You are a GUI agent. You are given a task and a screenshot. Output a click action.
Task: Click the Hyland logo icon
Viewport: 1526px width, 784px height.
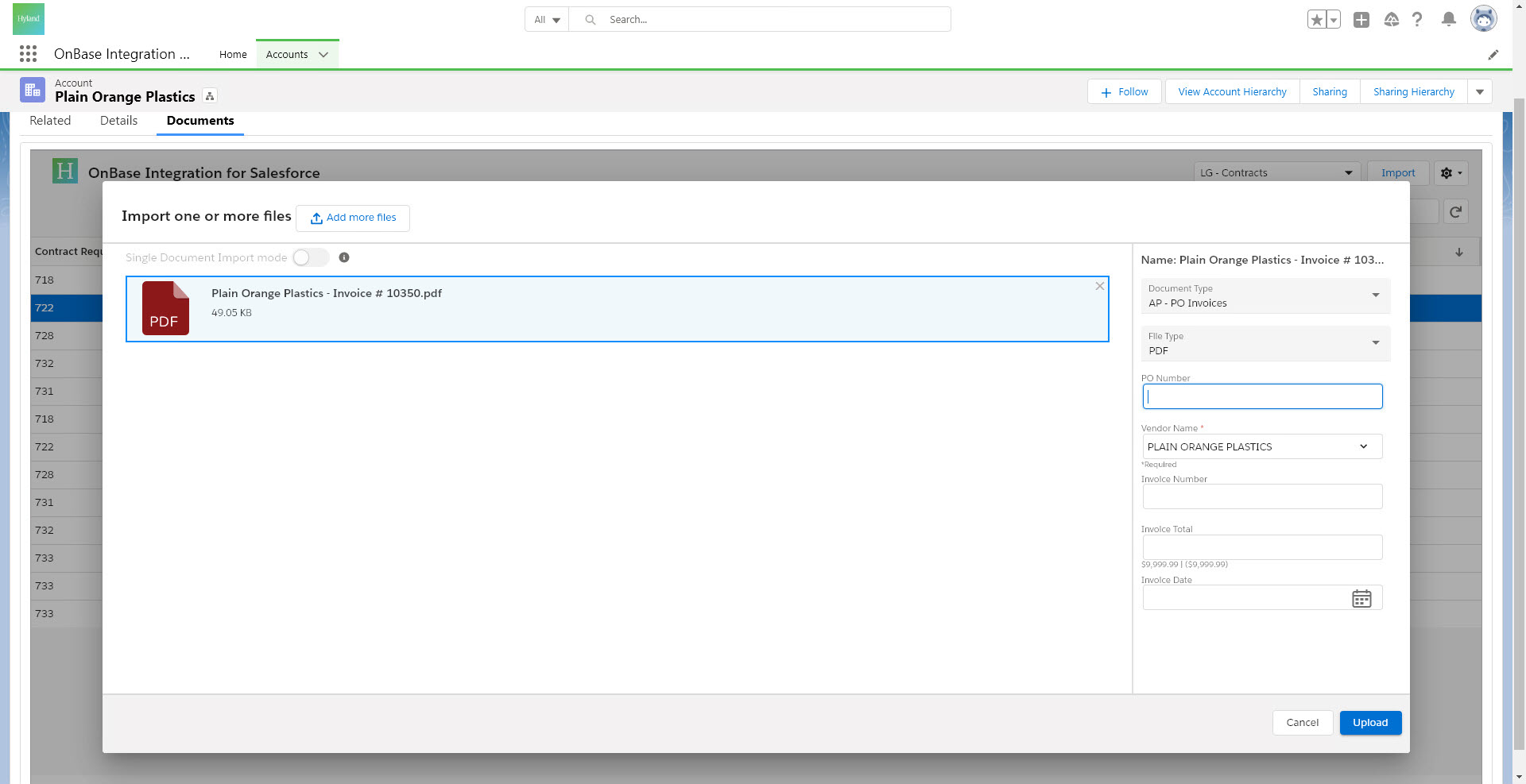click(29, 19)
